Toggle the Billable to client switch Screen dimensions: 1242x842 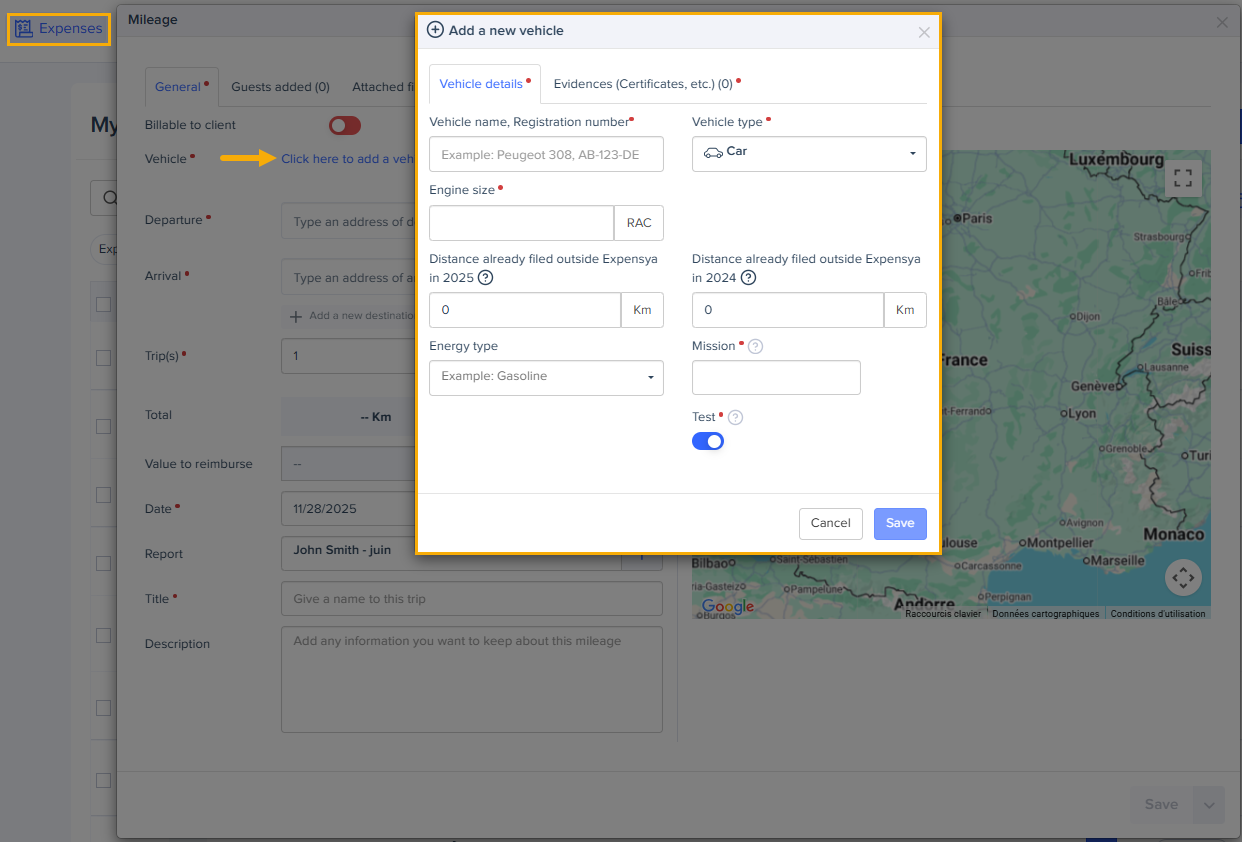point(345,125)
